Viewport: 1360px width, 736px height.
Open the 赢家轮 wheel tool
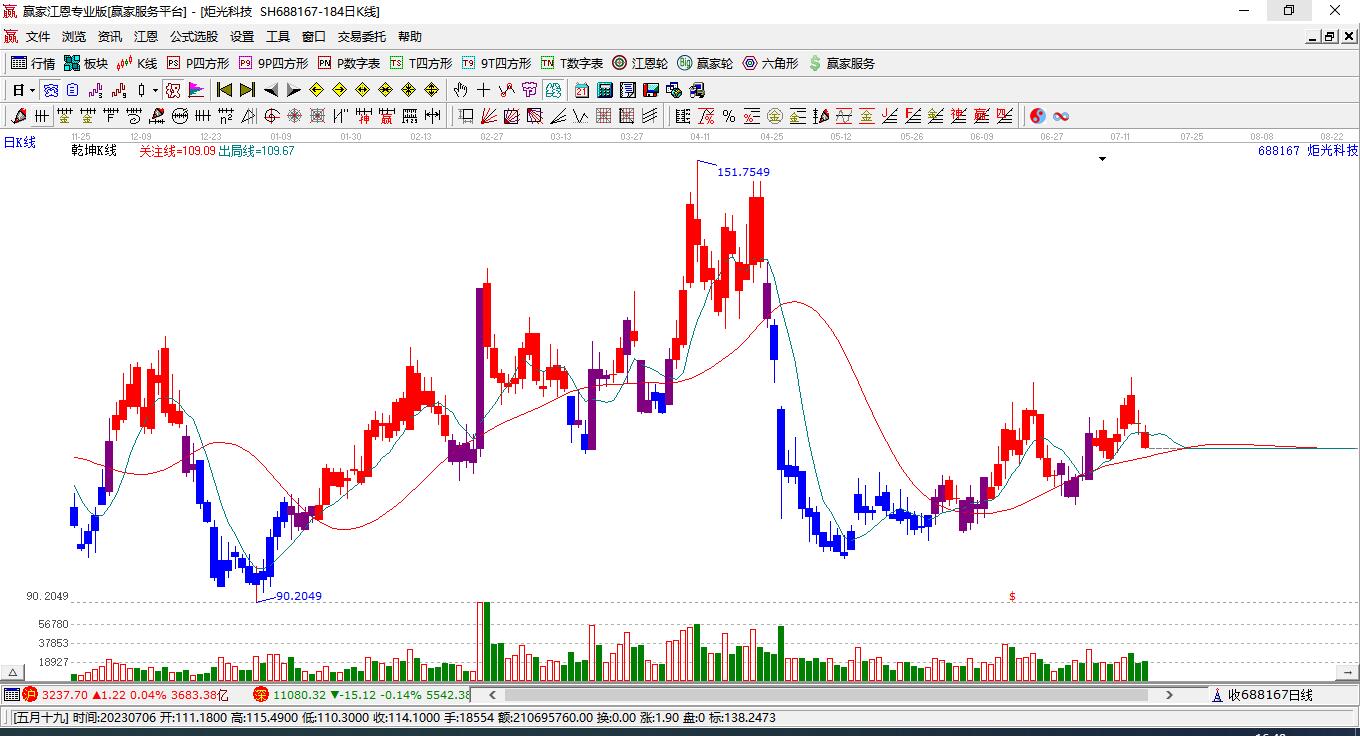click(705, 63)
